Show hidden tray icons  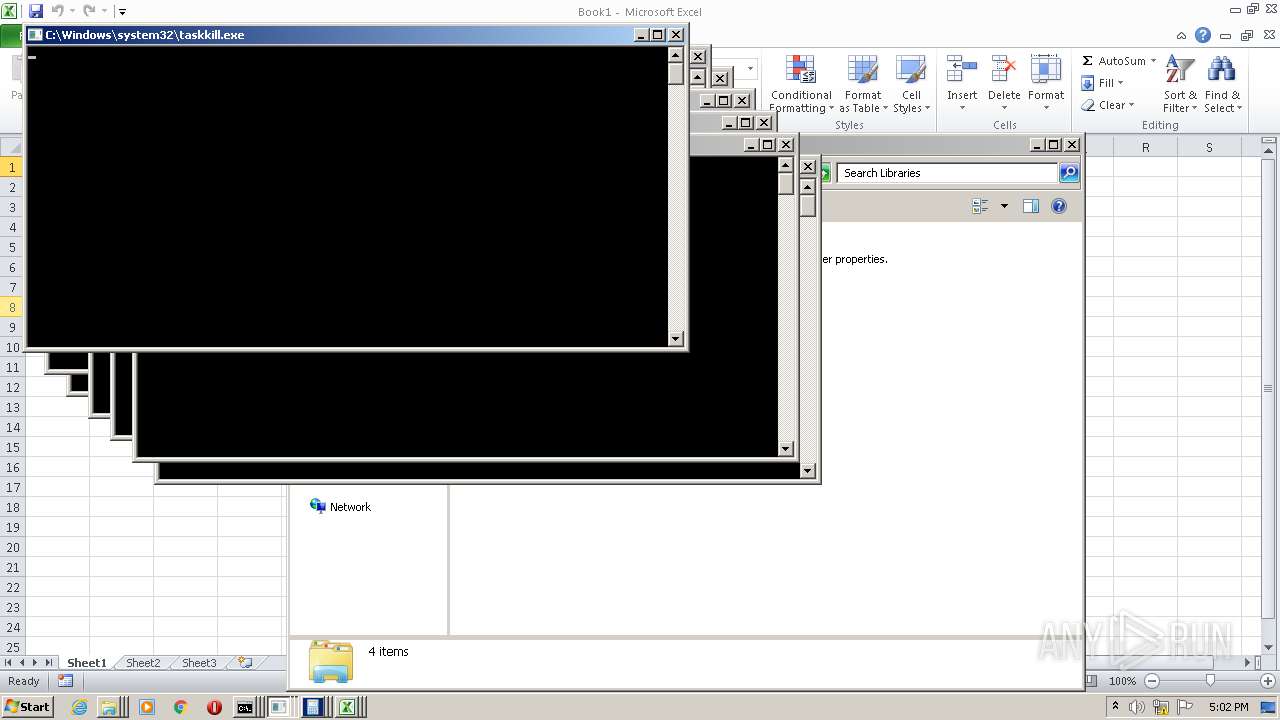pos(1115,707)
